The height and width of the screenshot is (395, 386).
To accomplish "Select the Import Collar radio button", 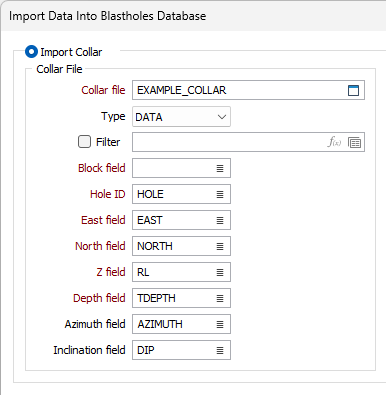I will coord(31,52).
